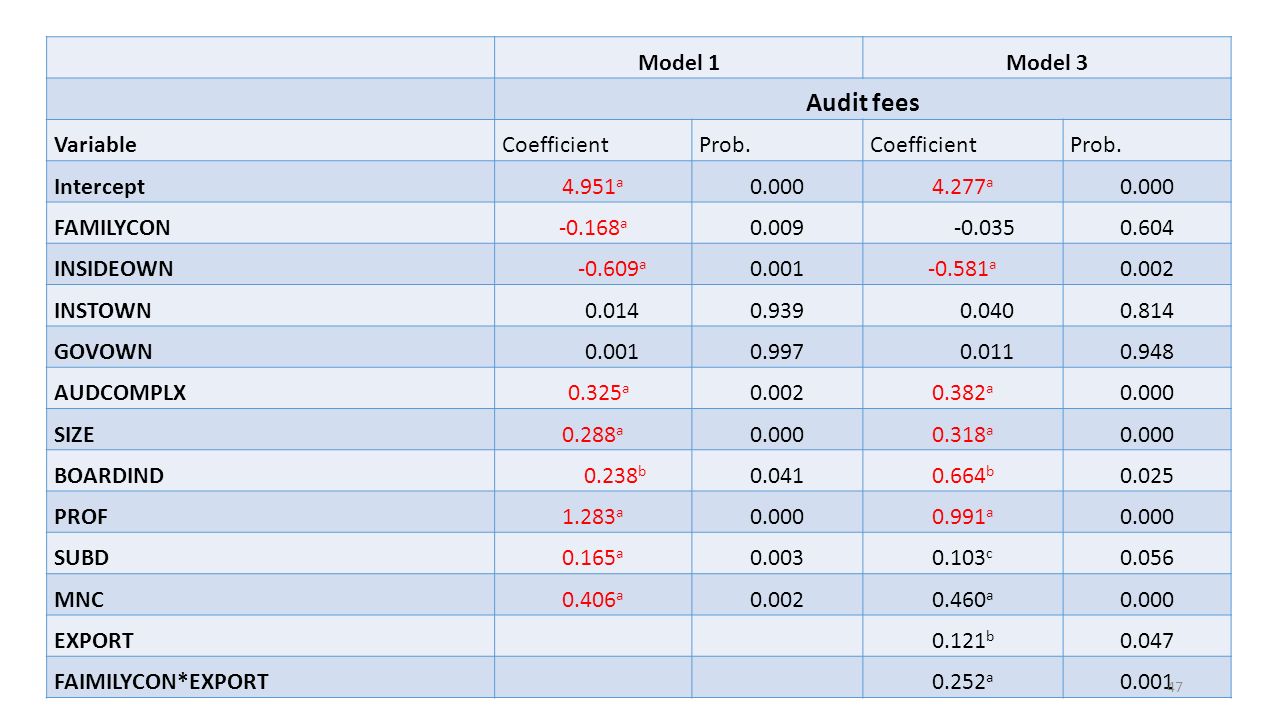Click the "BOARDIND" row label
This screenshot has width=1280, height=720.
tap(109, 476)
